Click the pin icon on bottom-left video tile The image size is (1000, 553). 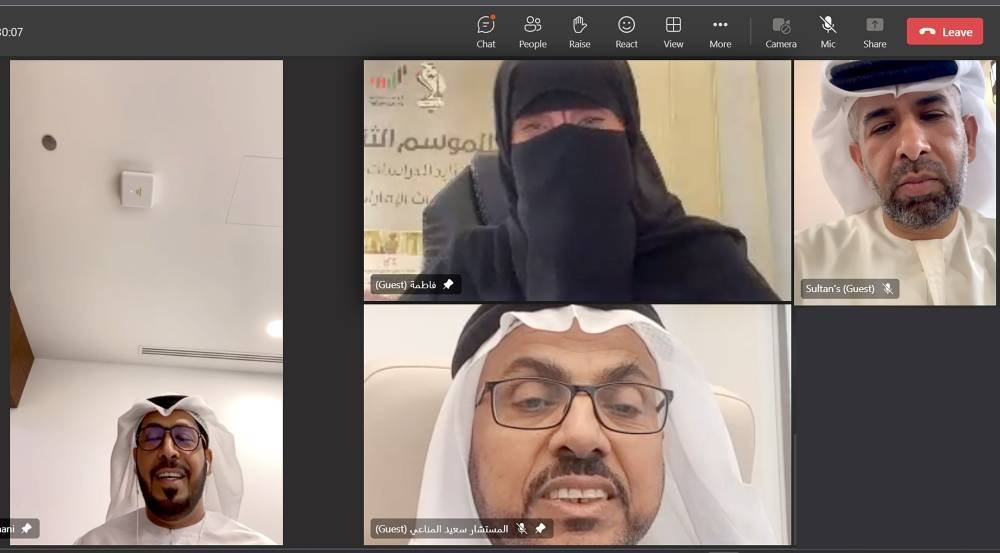pyautogui.click(x=27, y=528)
